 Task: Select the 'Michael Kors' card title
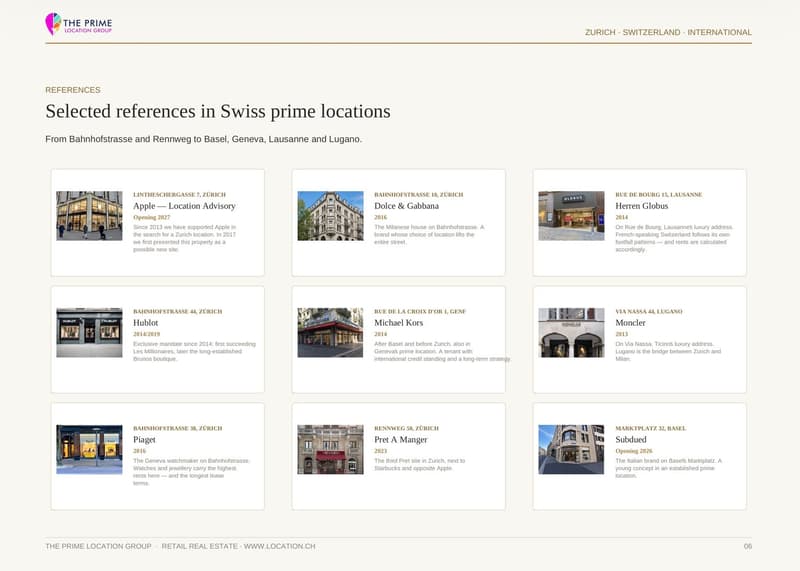pyautogui.click(x=398, y=323)
